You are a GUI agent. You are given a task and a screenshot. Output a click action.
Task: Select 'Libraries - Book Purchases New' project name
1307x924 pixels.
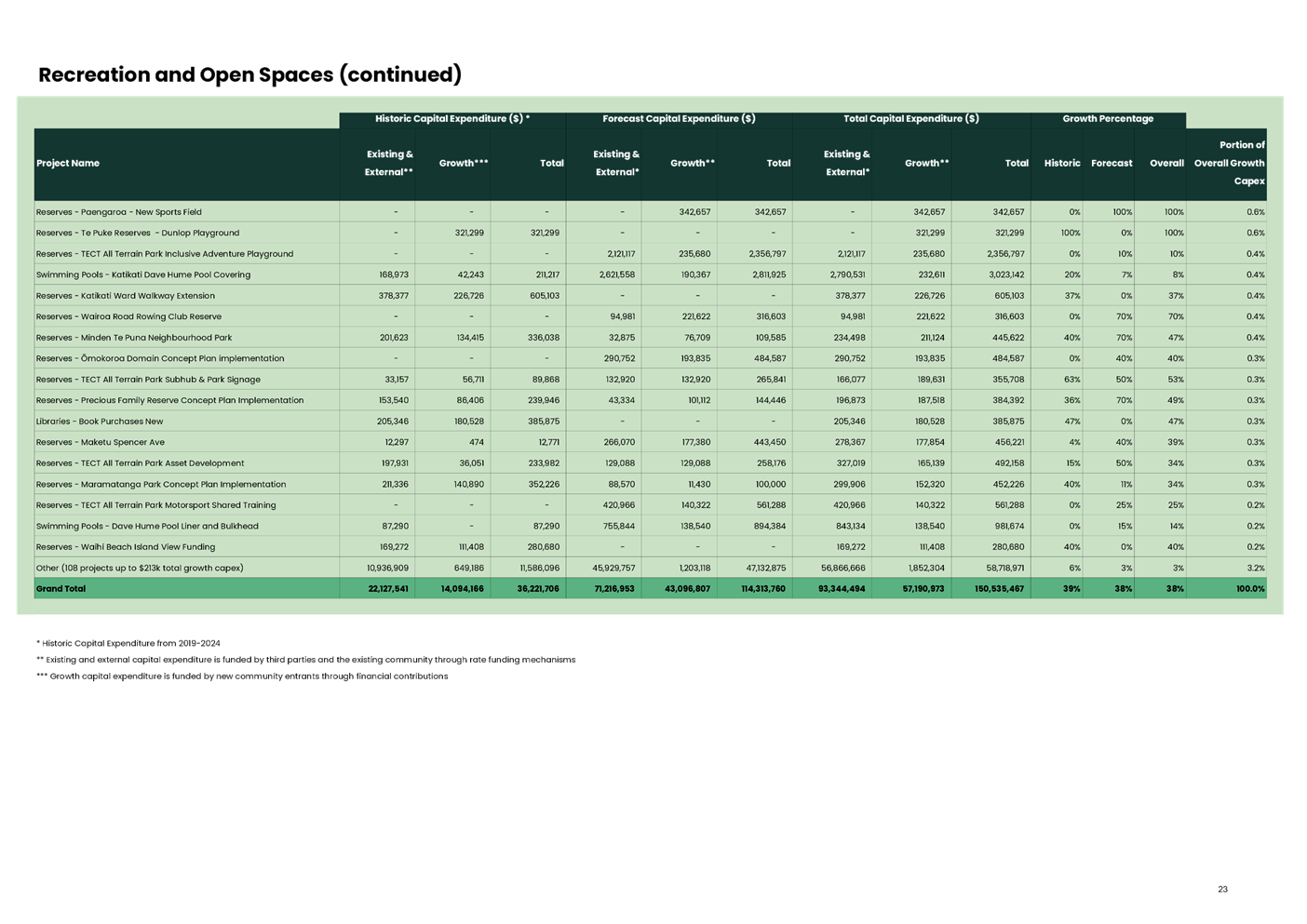tap(100, 422)
